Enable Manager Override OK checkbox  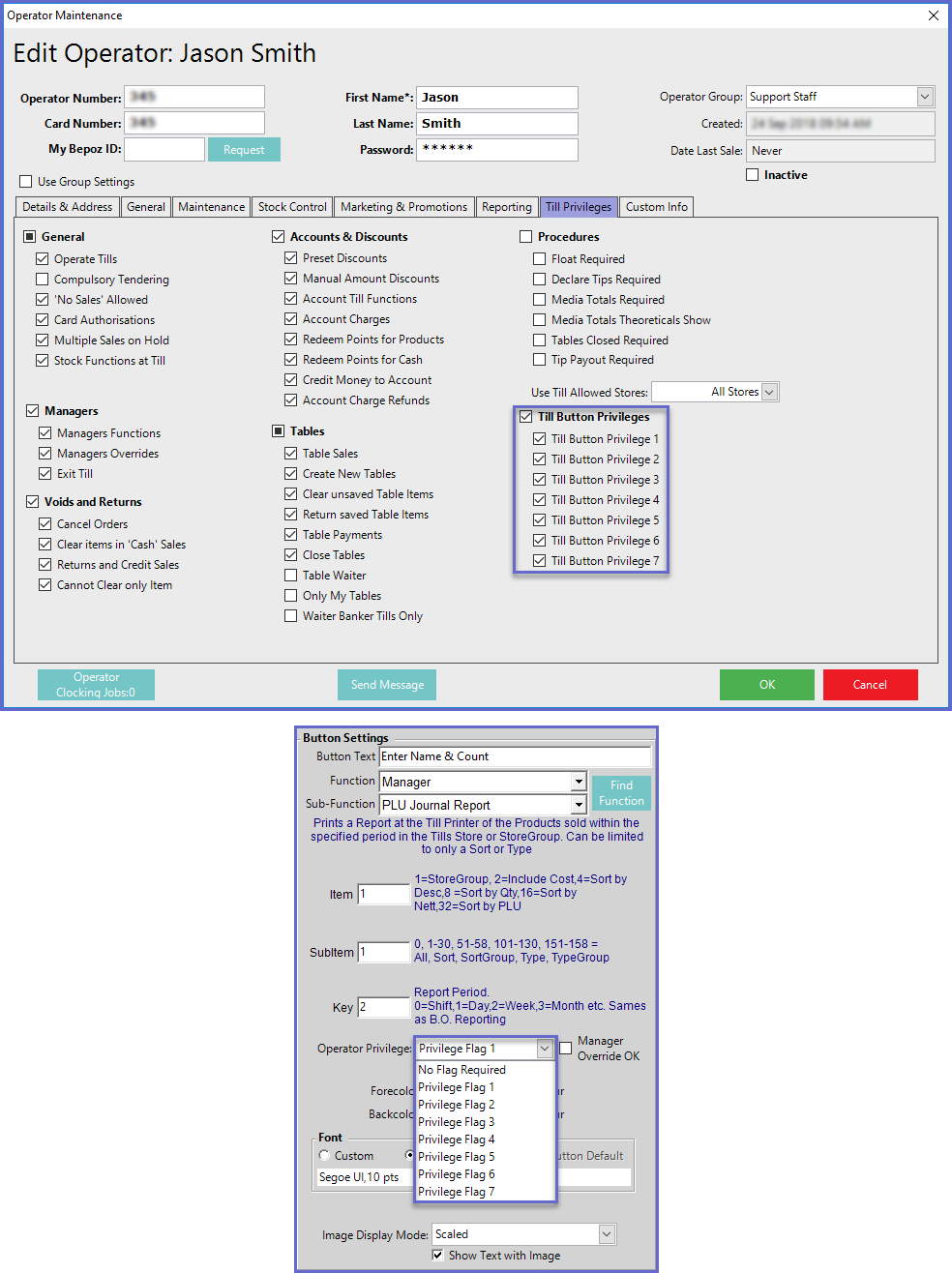point(566,1049)
